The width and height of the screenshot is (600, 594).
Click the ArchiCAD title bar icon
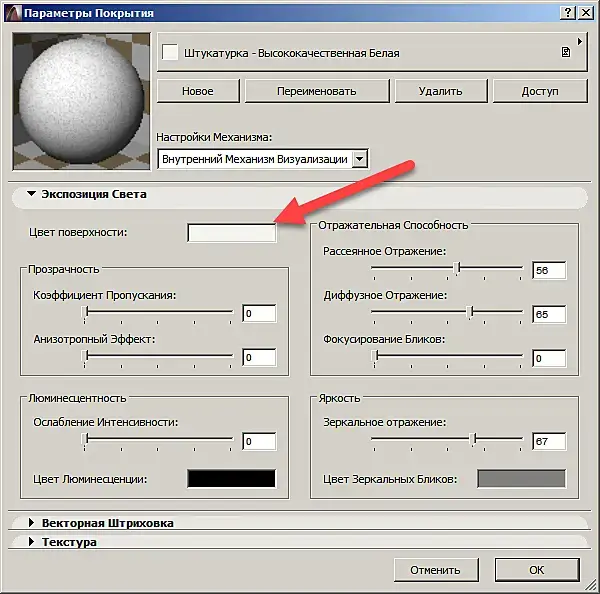point(13,13)
